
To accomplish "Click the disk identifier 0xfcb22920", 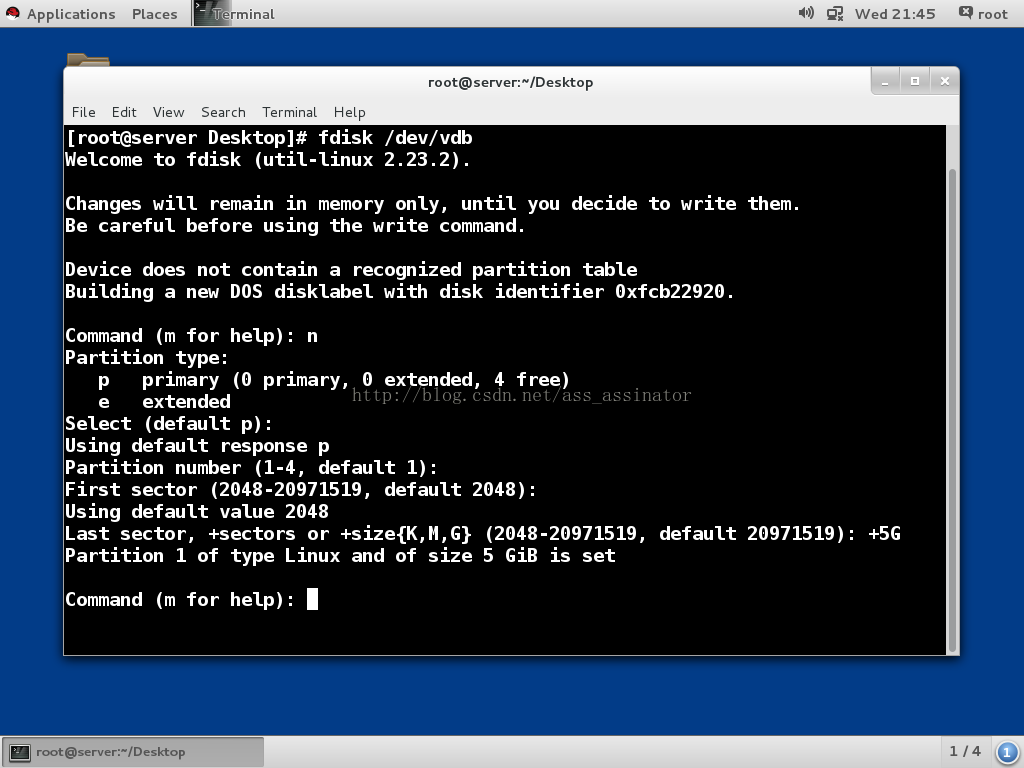I will point(669,292).
